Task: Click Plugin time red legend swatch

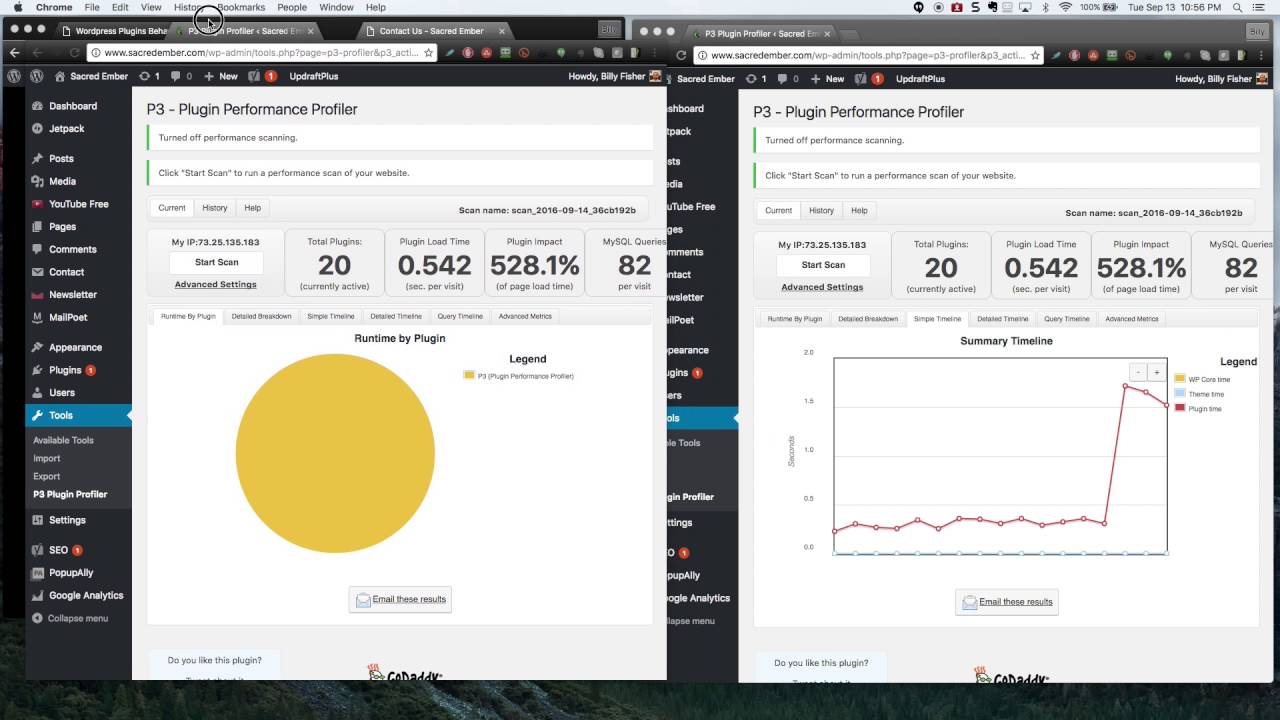Action: click(1180, 408)
